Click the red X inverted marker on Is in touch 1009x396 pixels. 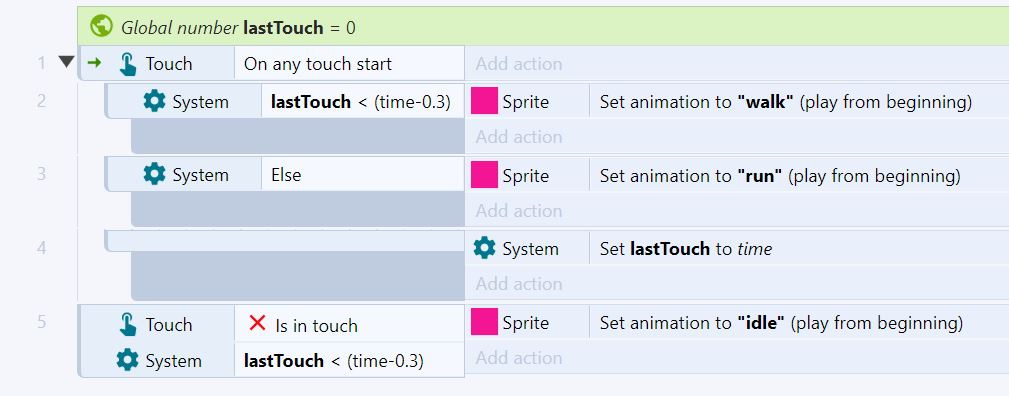(257, 323)
